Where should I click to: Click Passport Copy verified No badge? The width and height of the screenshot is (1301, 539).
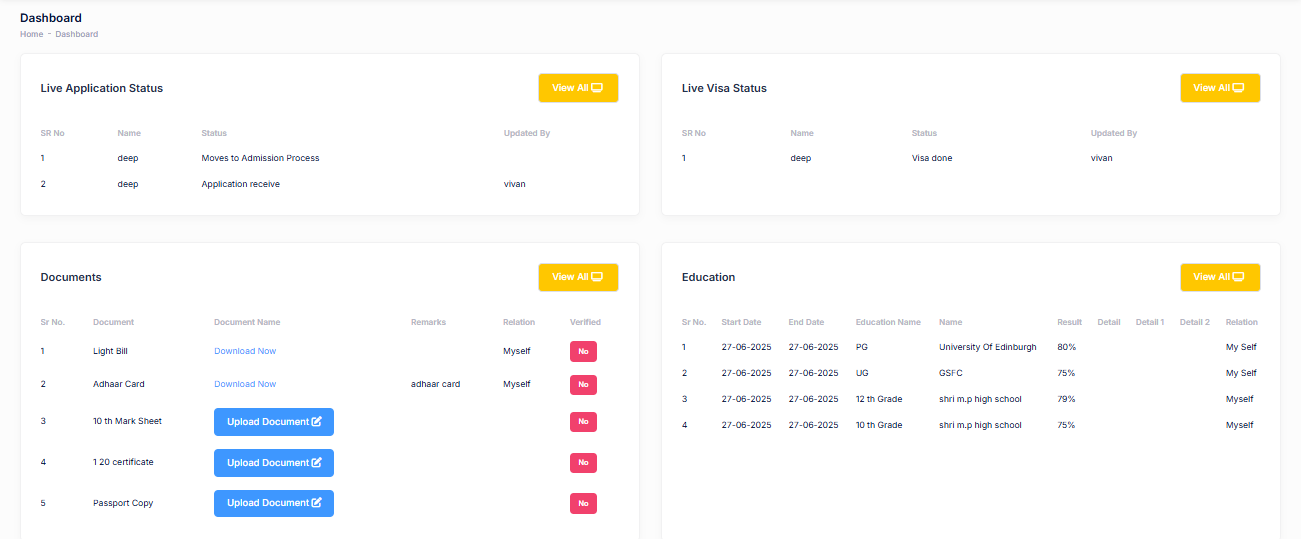583,504
